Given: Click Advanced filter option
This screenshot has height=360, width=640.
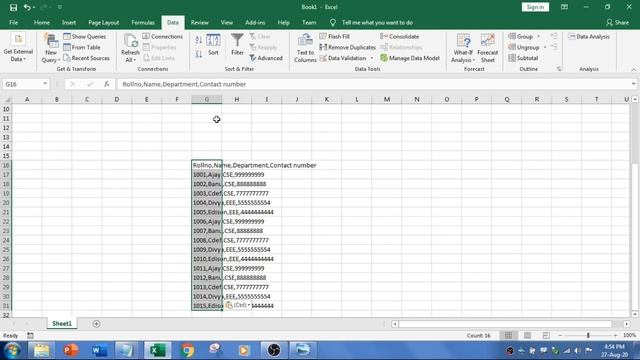Looking at the screenshot, I should click(266, 58).
